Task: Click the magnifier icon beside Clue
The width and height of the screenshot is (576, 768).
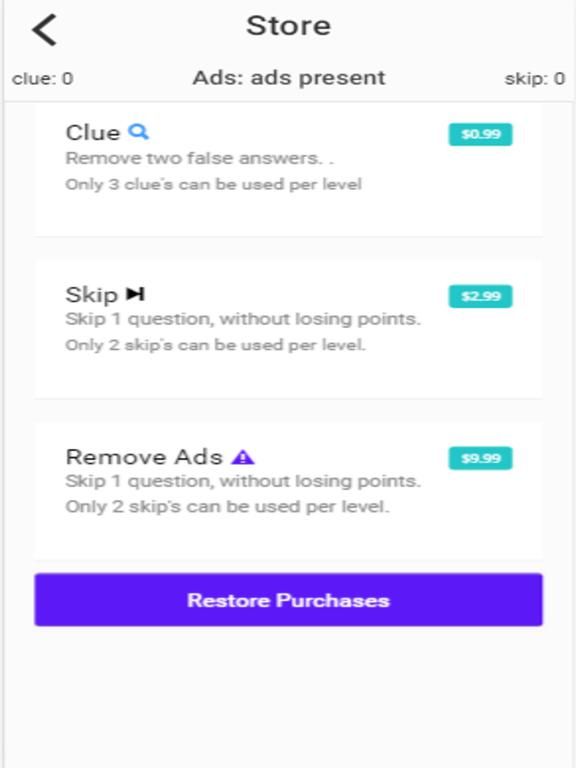Action: click(139, 132)
